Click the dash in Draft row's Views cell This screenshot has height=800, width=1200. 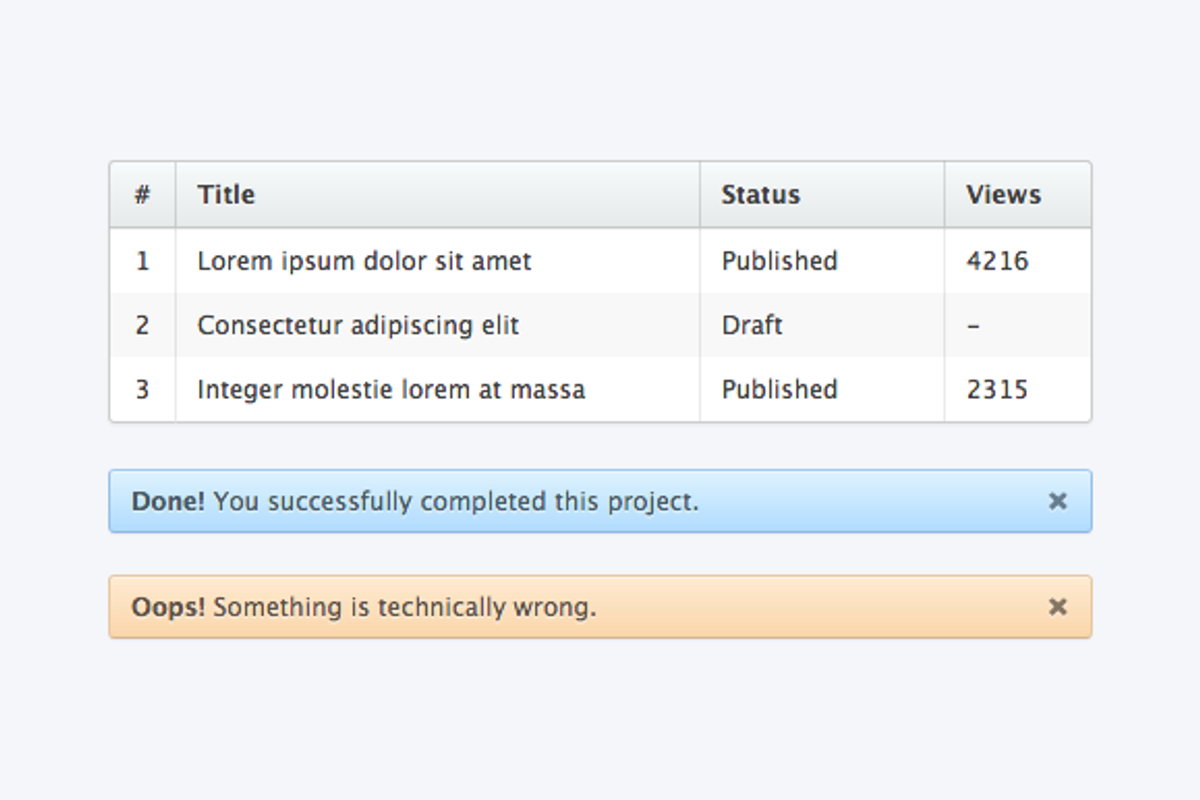(974, 326)
